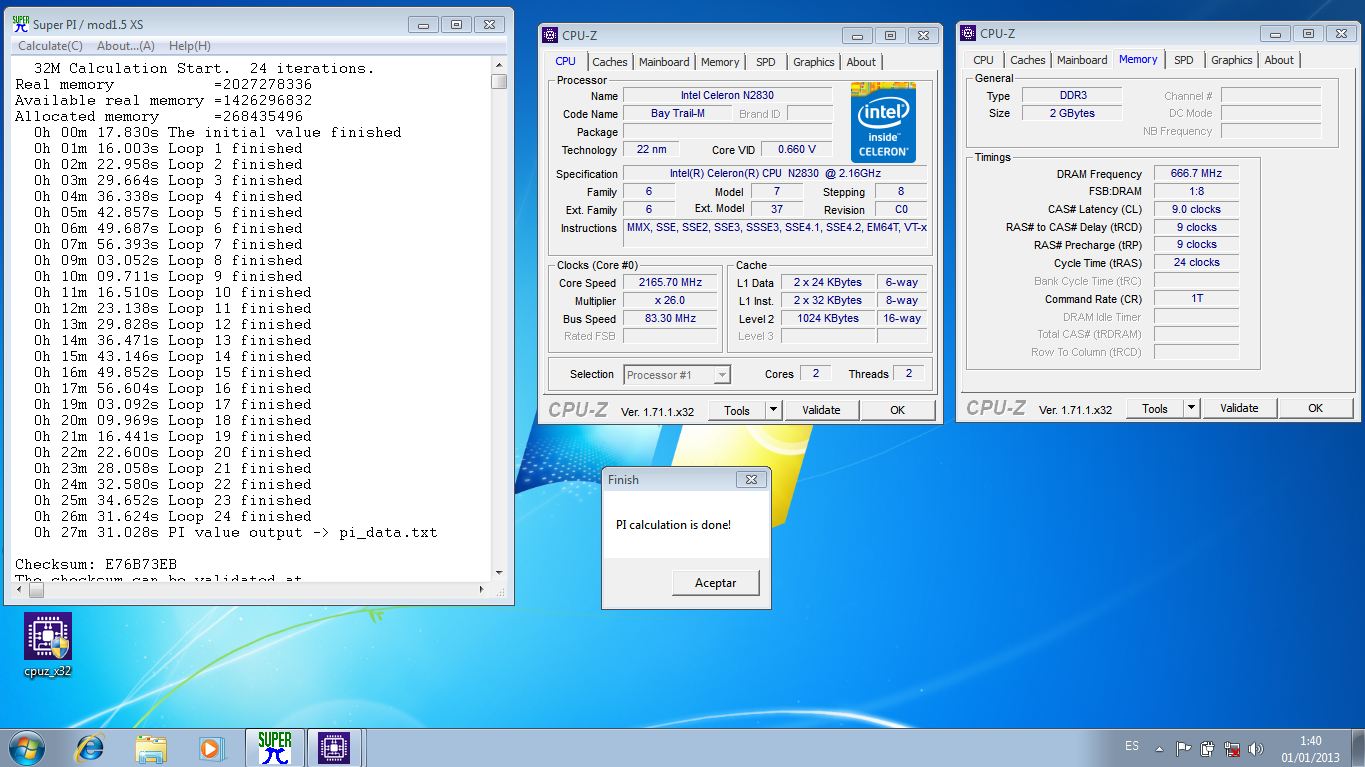Switch to Memory tab in CPU window
The height and width of the screenshot is (767, 1365).
pos(720,62)
